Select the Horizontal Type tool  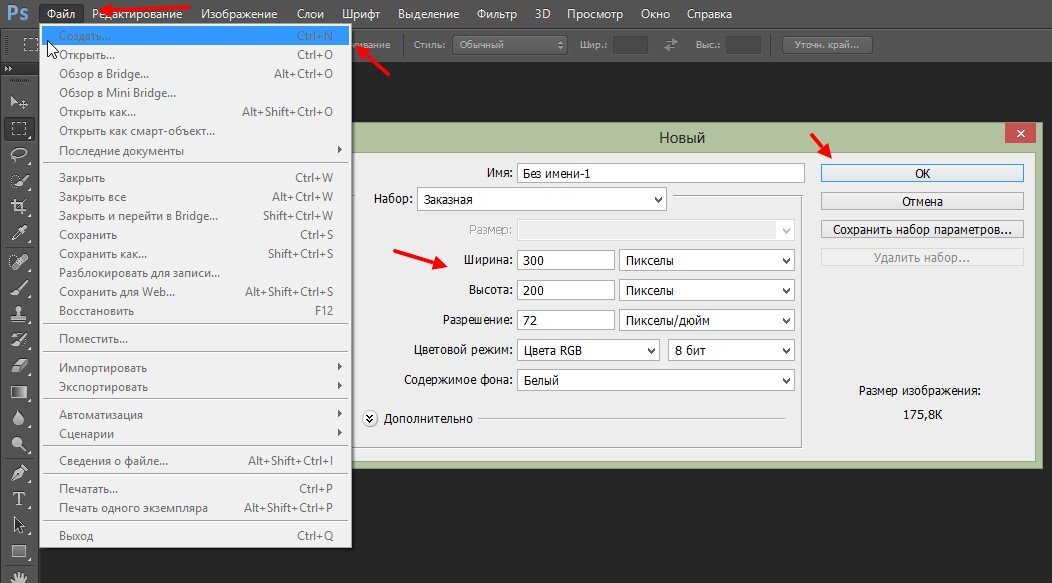click(x=19, y=499)
